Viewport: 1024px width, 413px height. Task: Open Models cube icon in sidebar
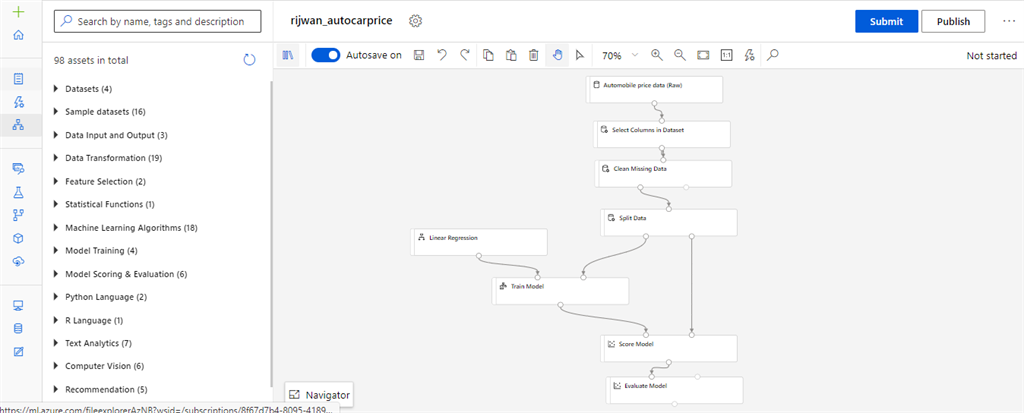coord(19,238)
